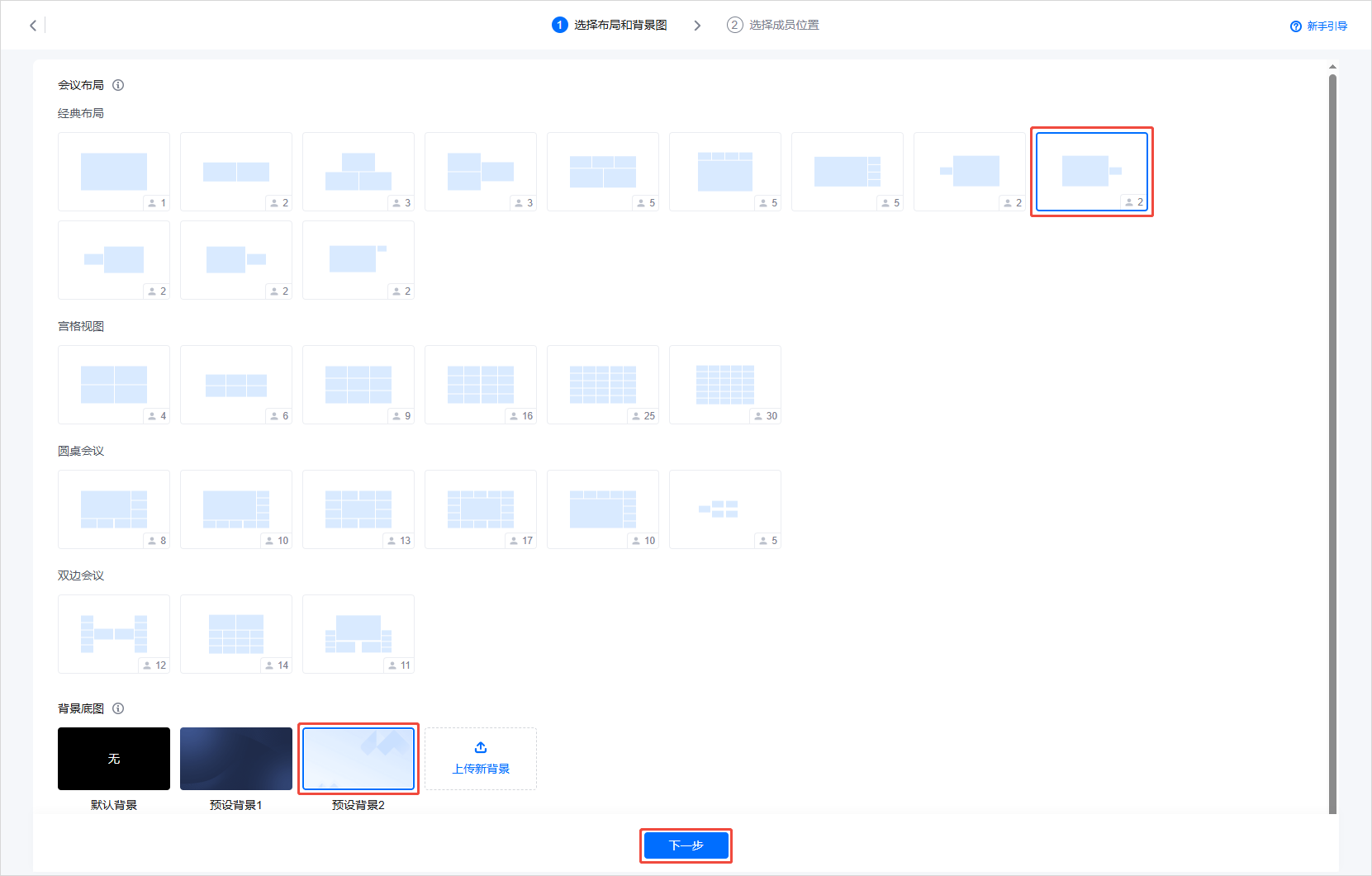The width and height of the screenshot is (1372, 876).
Task: Click the chevron arrow between the two steps
Action: tap(697, 26)
